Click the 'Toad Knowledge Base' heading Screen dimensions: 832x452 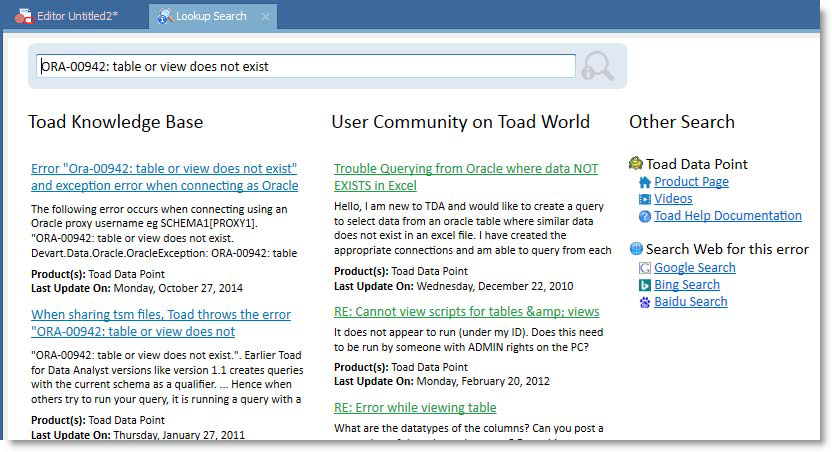click(x=116, y=122)
